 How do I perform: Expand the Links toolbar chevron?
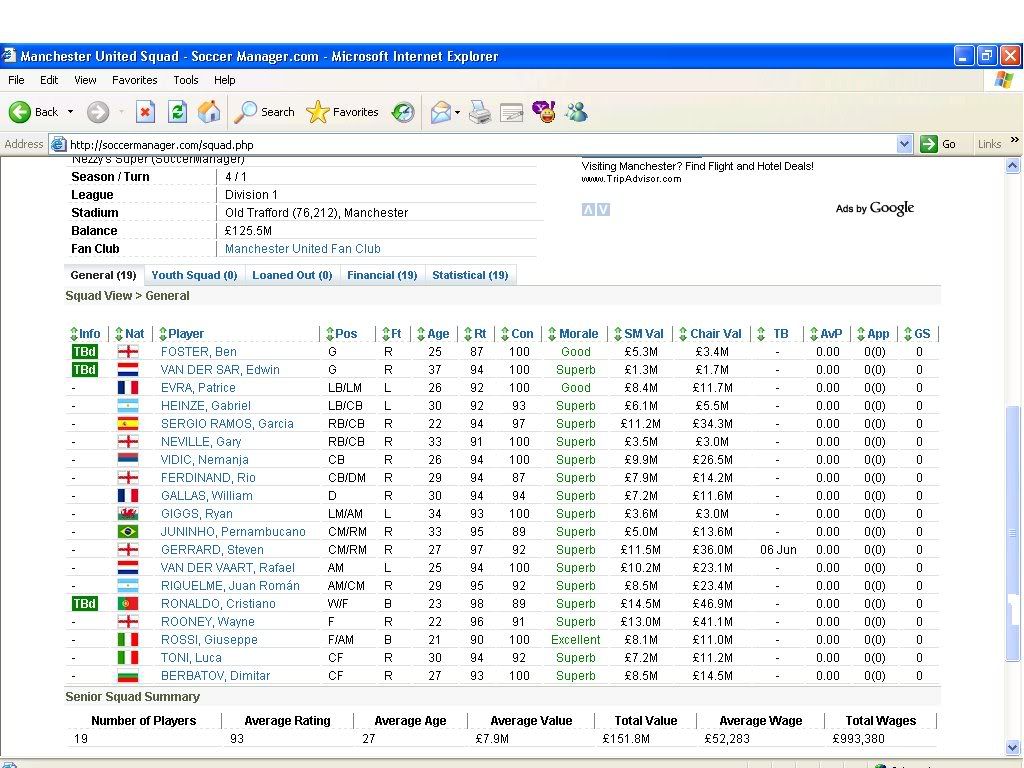click(1014, 140)
